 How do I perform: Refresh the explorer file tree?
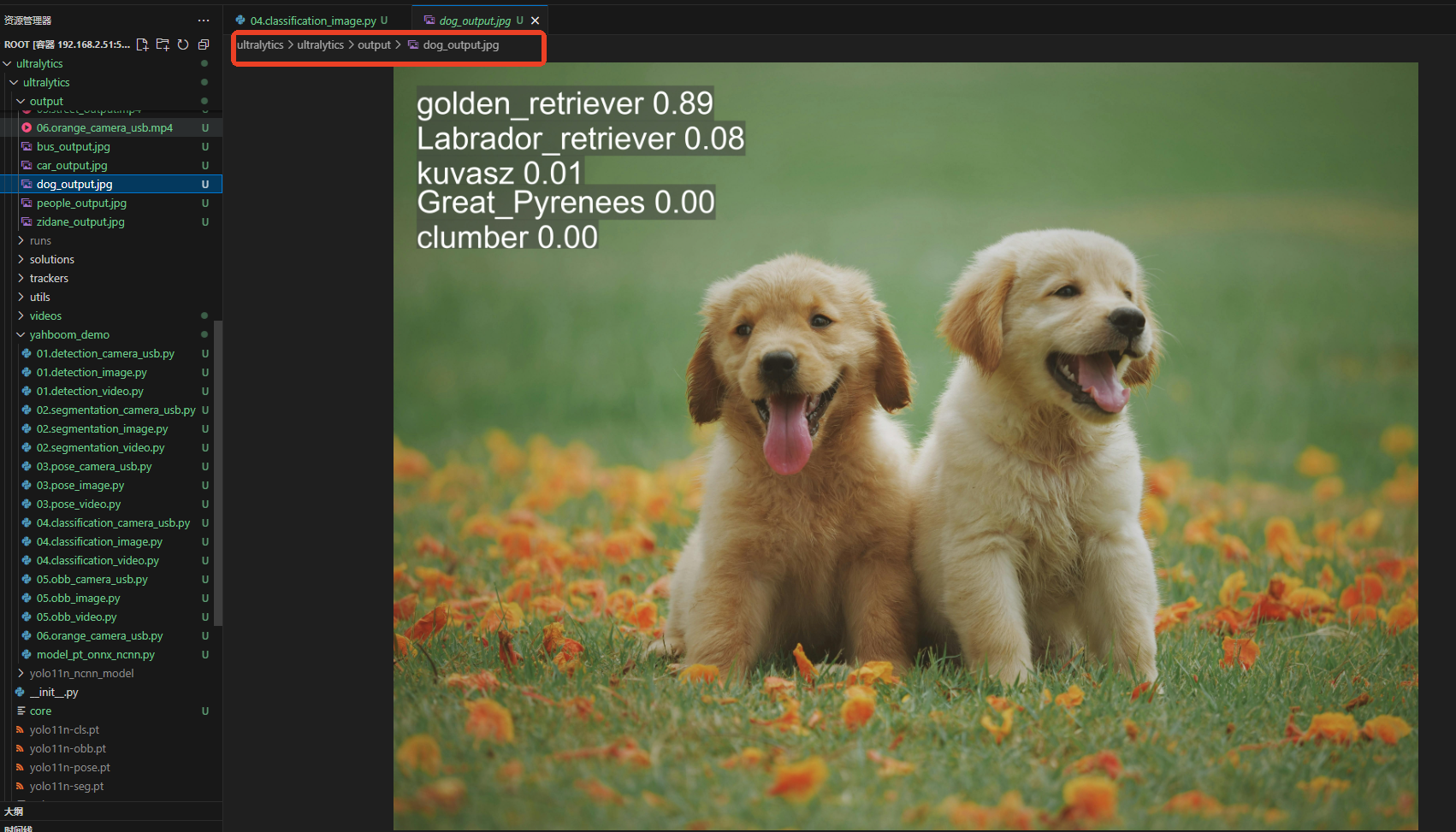coord(183,44)
